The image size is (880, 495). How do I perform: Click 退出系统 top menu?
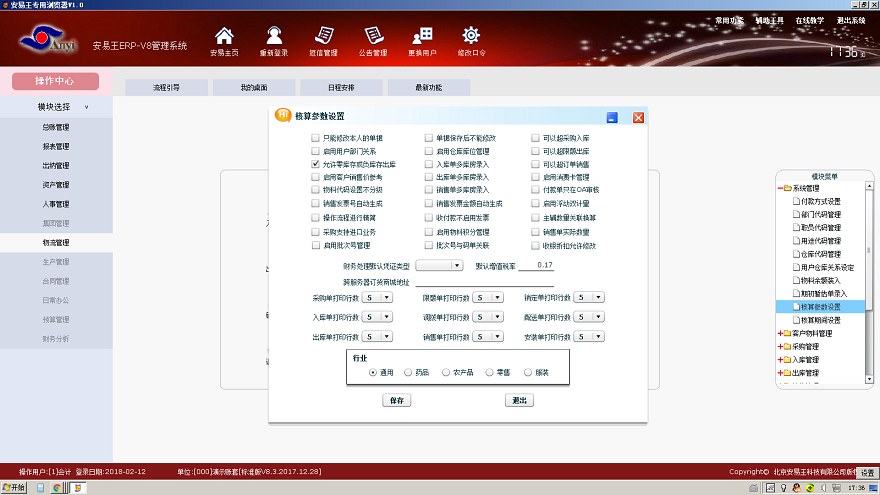(x=851, y=20)
